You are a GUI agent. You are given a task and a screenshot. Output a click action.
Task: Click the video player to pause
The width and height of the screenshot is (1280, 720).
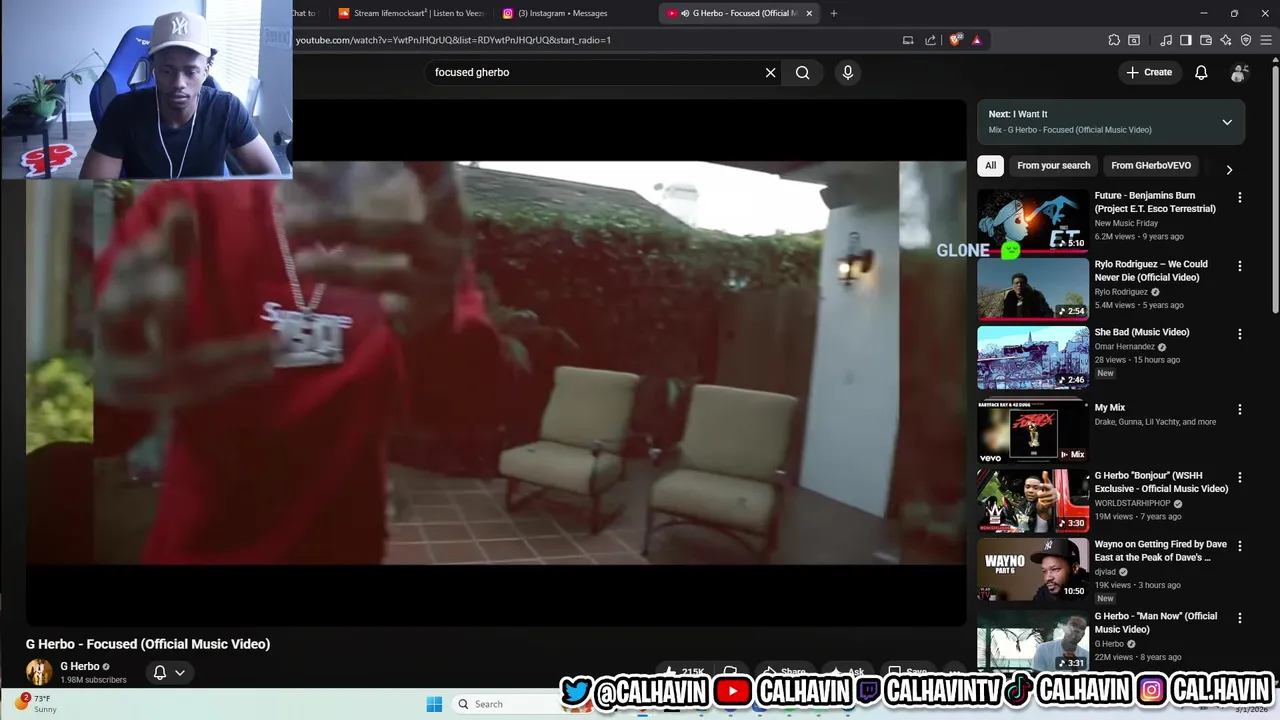(496, 362)
